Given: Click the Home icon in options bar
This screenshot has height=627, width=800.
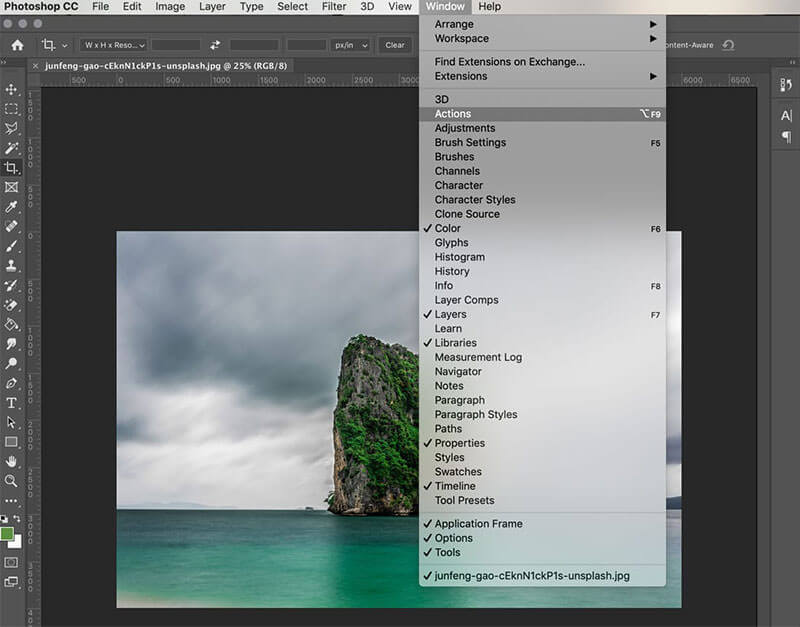Looking at the screenshot, I should pos(17,45).
